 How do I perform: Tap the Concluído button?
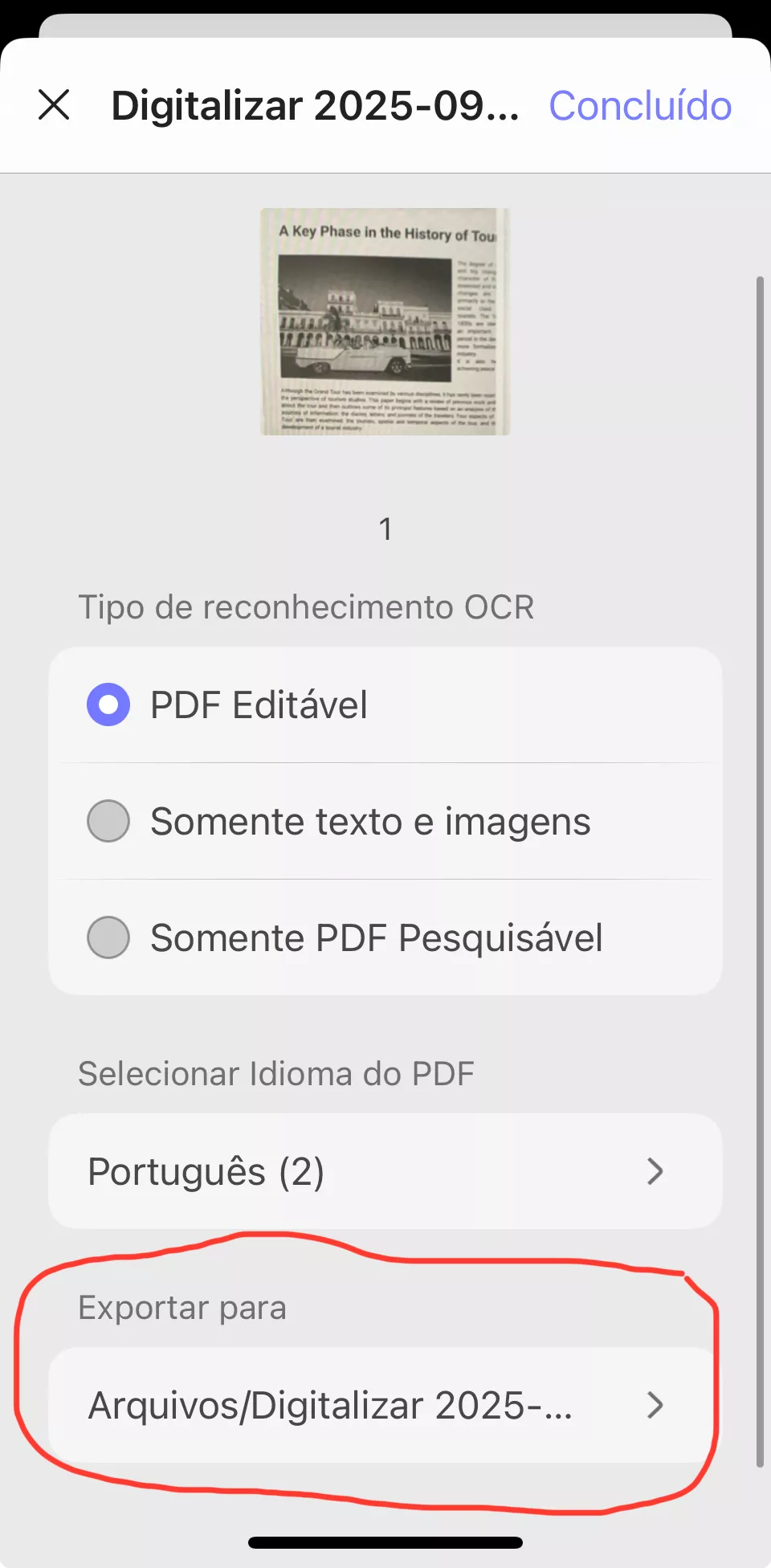tap(640, 106)
